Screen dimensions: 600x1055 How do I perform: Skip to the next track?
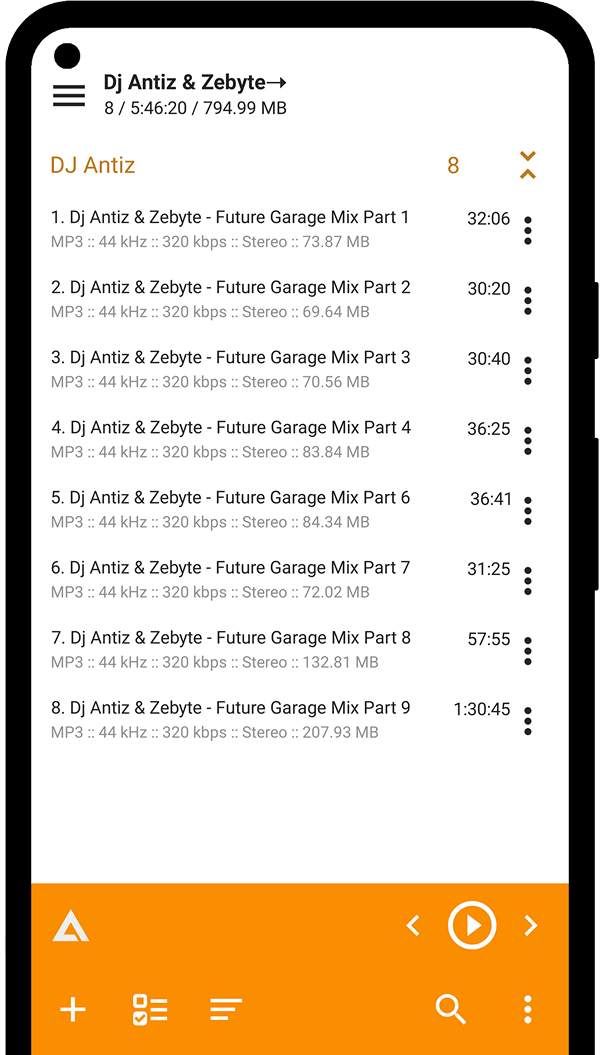click(531, 925)
